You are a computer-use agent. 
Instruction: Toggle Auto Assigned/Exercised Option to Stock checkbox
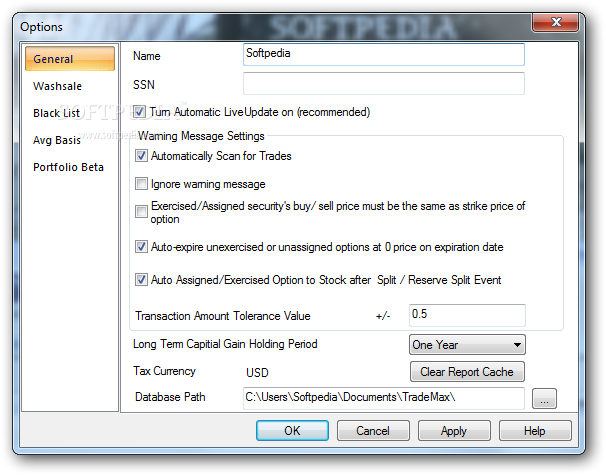click(x=141, y=279)
